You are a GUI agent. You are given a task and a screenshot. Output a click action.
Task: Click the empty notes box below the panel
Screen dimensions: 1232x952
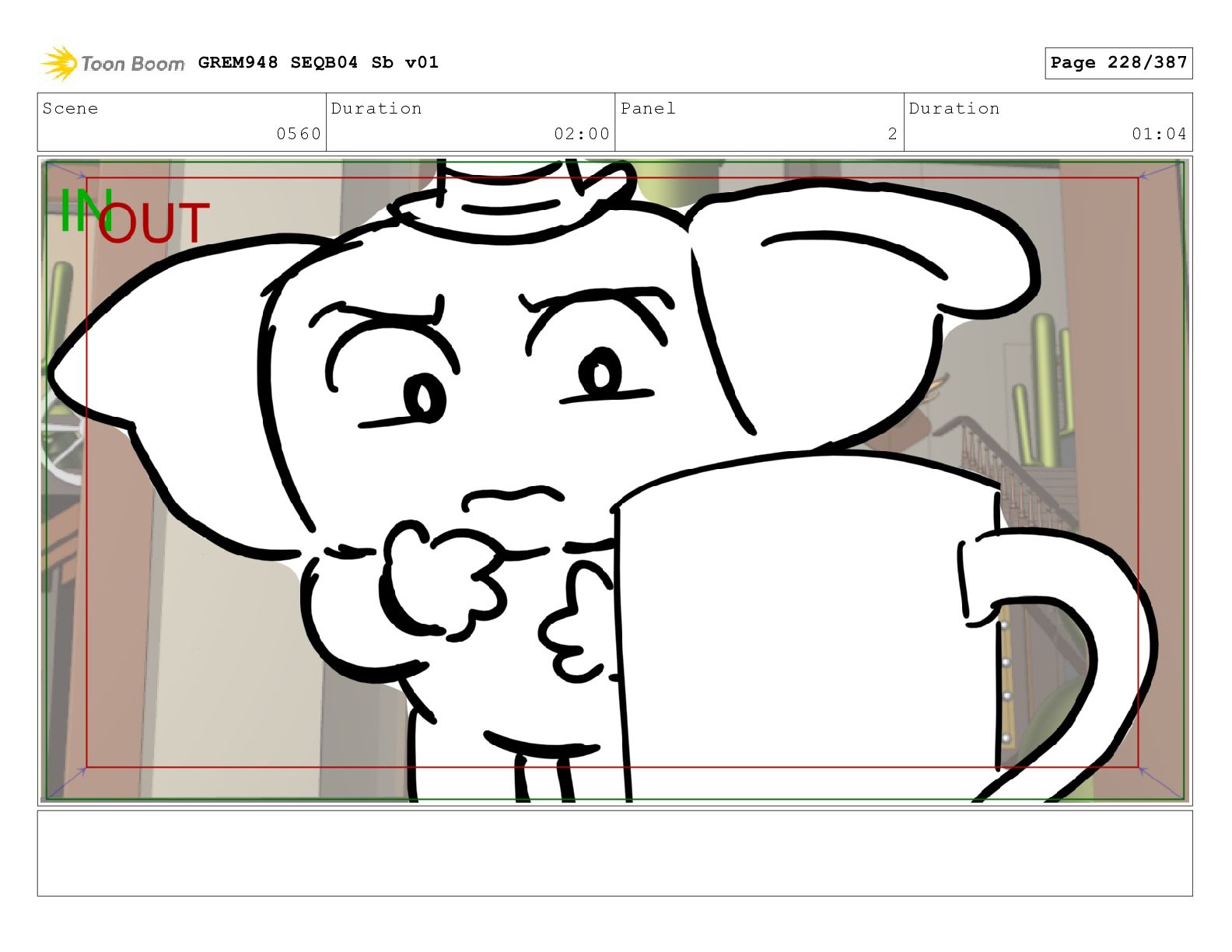614,853
